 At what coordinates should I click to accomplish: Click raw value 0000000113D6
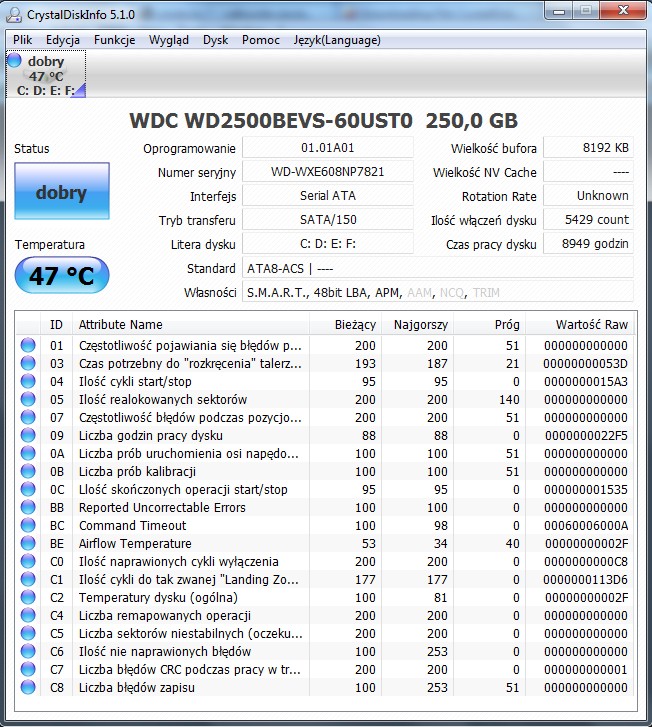tap(586, 579)
